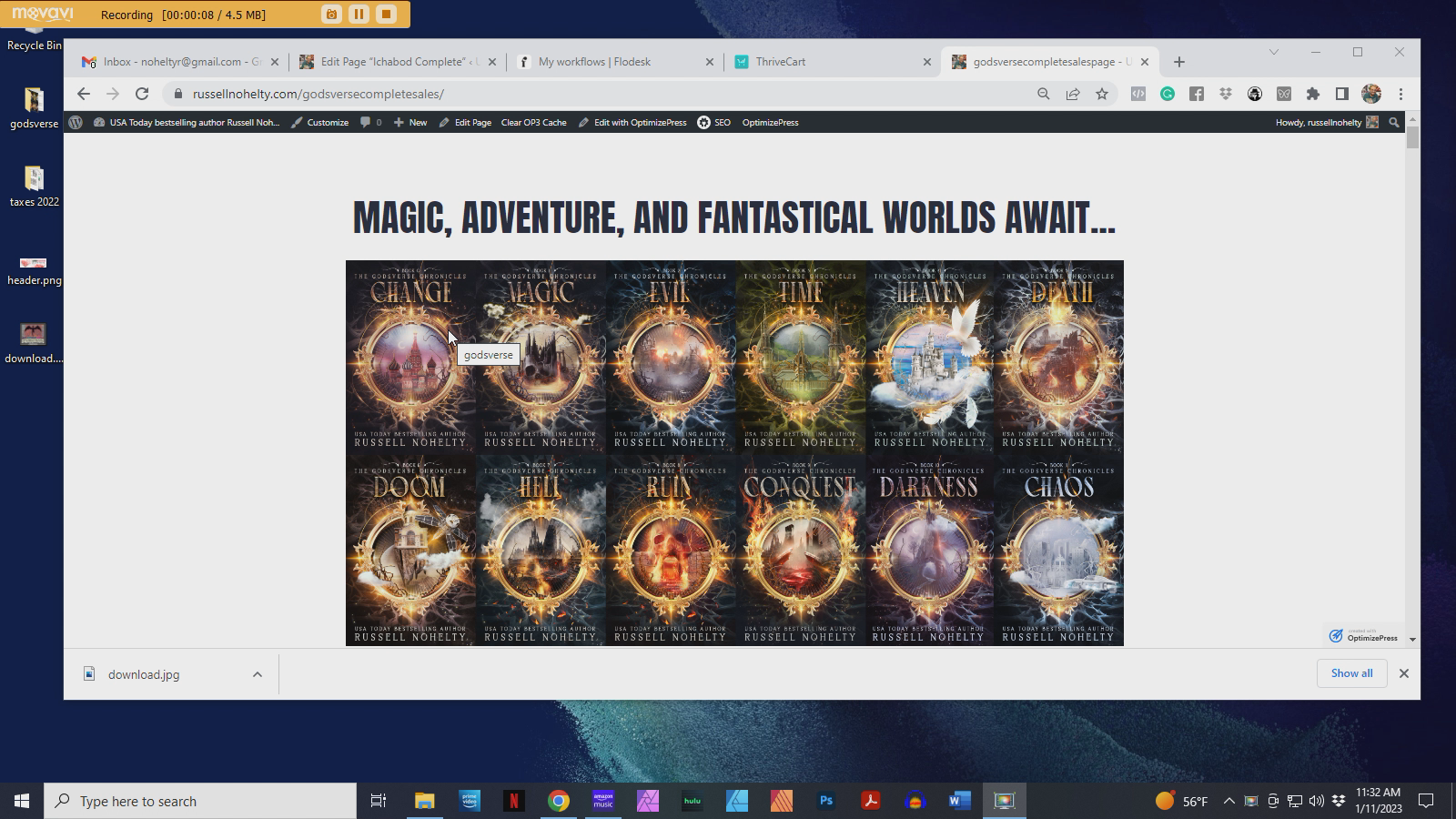The width and height of the screenshot is (1456, 819).
Task: Open the WordPress admin search icon
Action: point(1393,122)
